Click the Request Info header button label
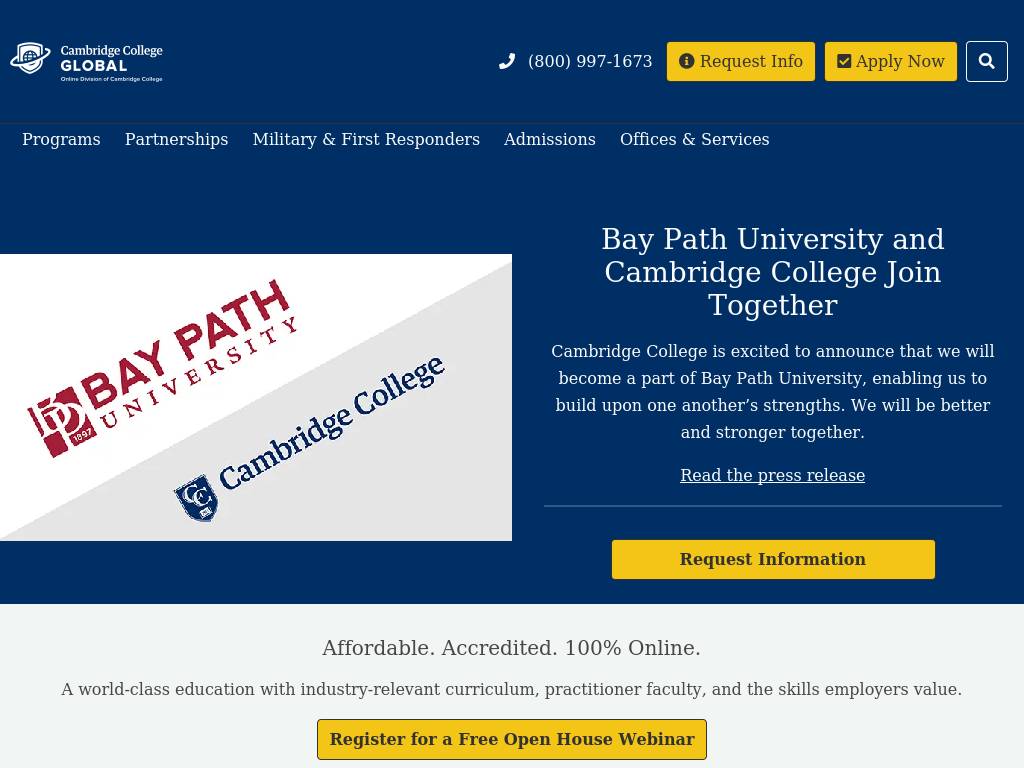This screenshot has height=768, width=1024. pyautogui.click(x=751, y=61)
